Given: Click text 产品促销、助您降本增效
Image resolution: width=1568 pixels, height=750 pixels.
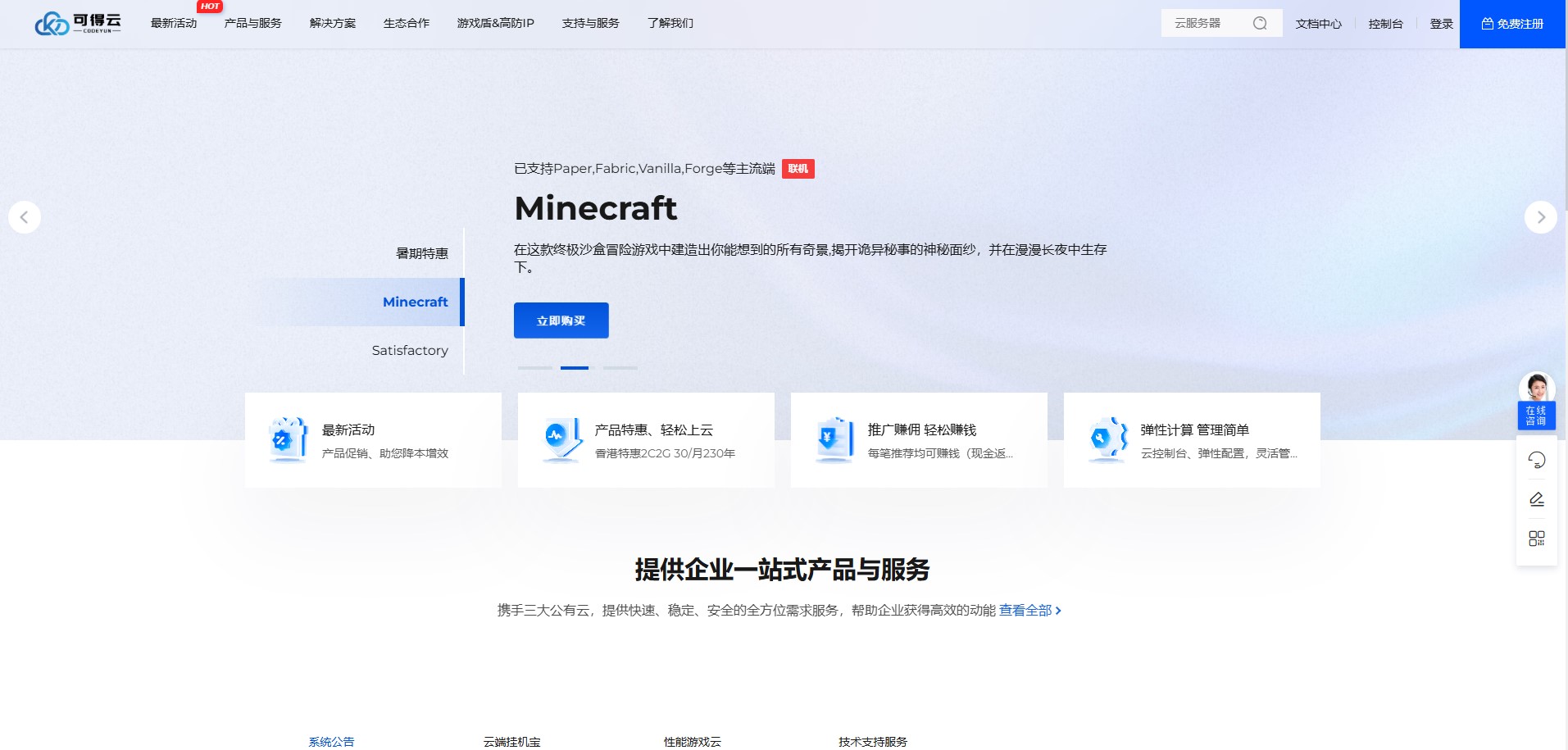Looking at the screenshot, I should pyautogui.click(x=385, y=453).
